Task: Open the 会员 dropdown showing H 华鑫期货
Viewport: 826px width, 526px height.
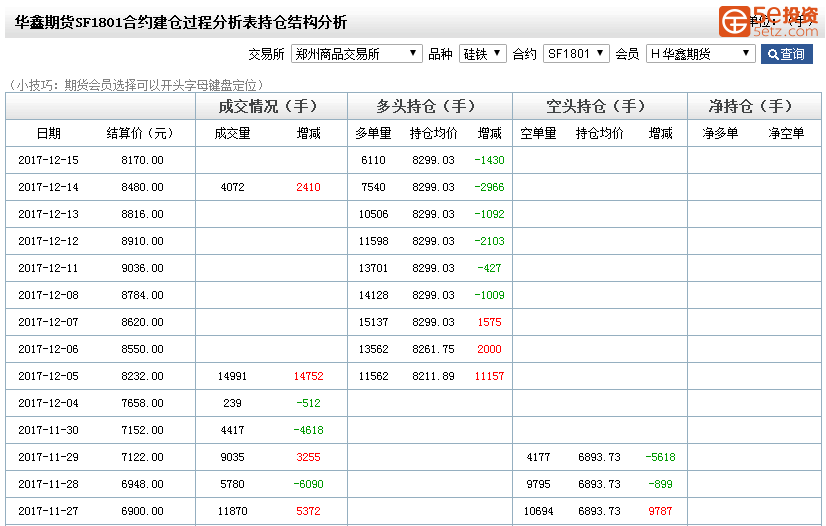Action: [x=701, y=54]
